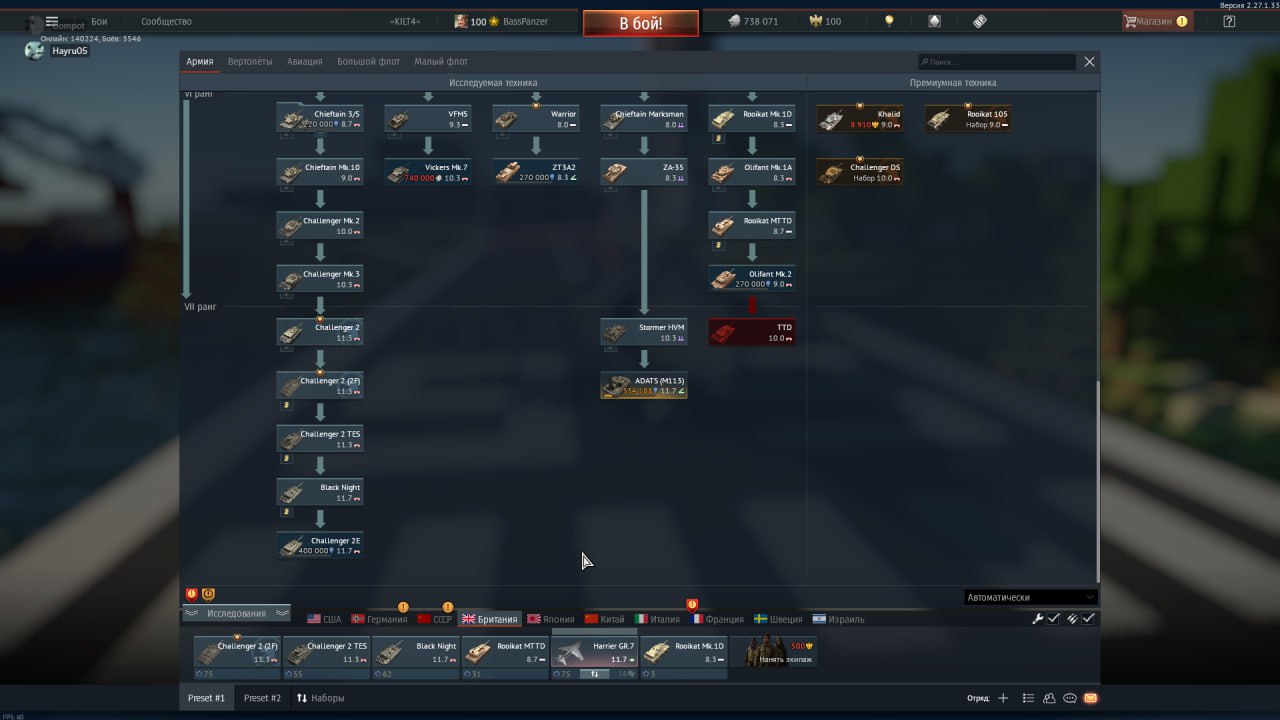Select the red TTD vehicle icon
The height and width of the screenshot is (720, 1280).
tap(751, 332)
